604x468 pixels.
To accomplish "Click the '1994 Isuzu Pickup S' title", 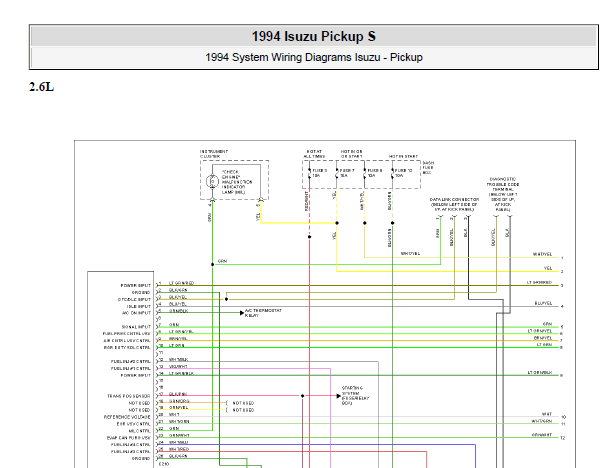I will (314, 37).
